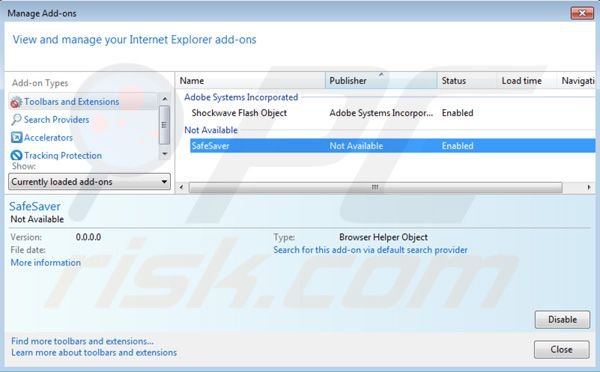This screenshot has height=372, width=600.
Task: Click the Adobe Systems Incorpor... publisher cell
Action: coord(381,113)
